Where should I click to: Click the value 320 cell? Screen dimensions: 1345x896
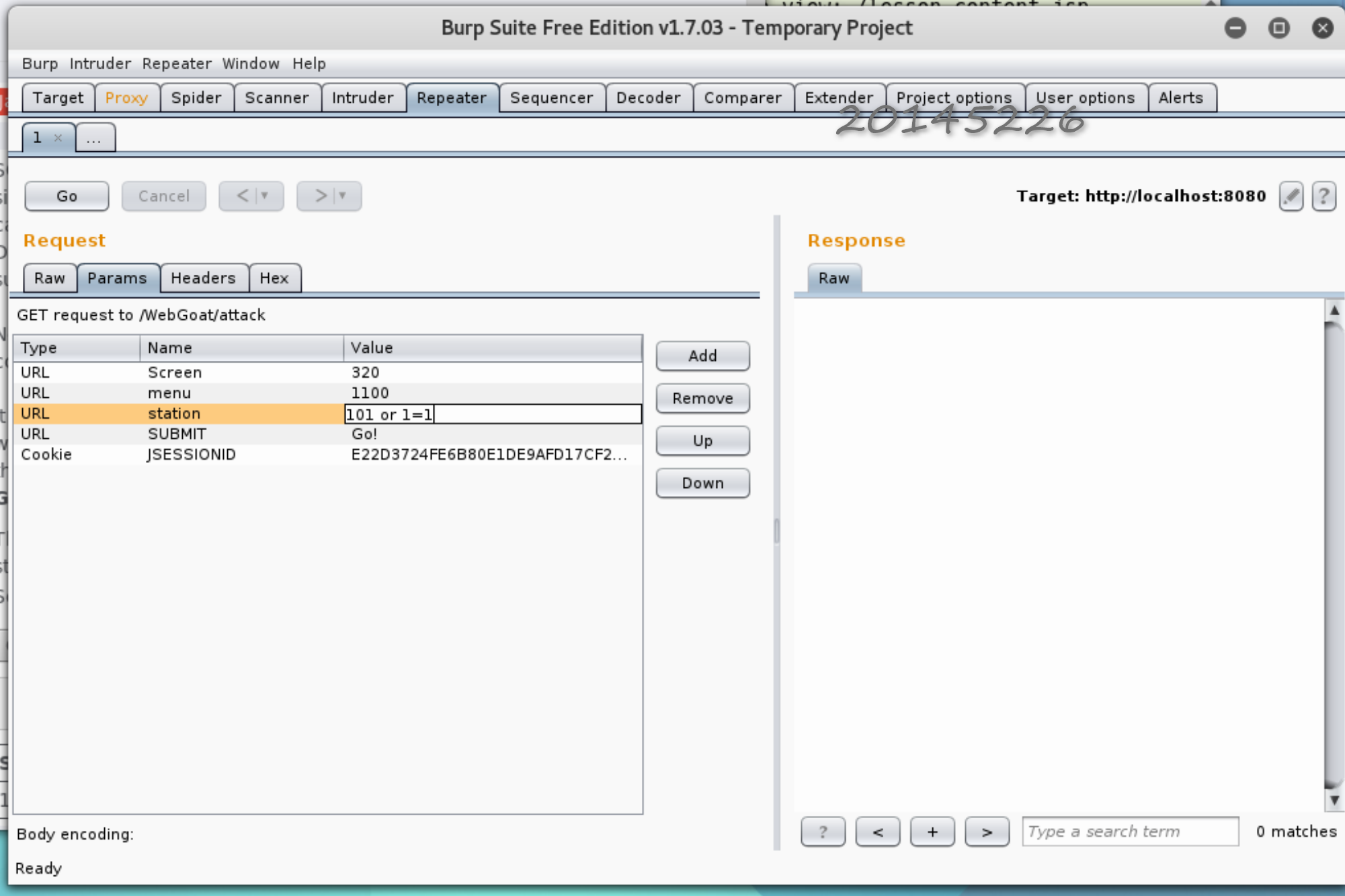[x=493, y=372]
